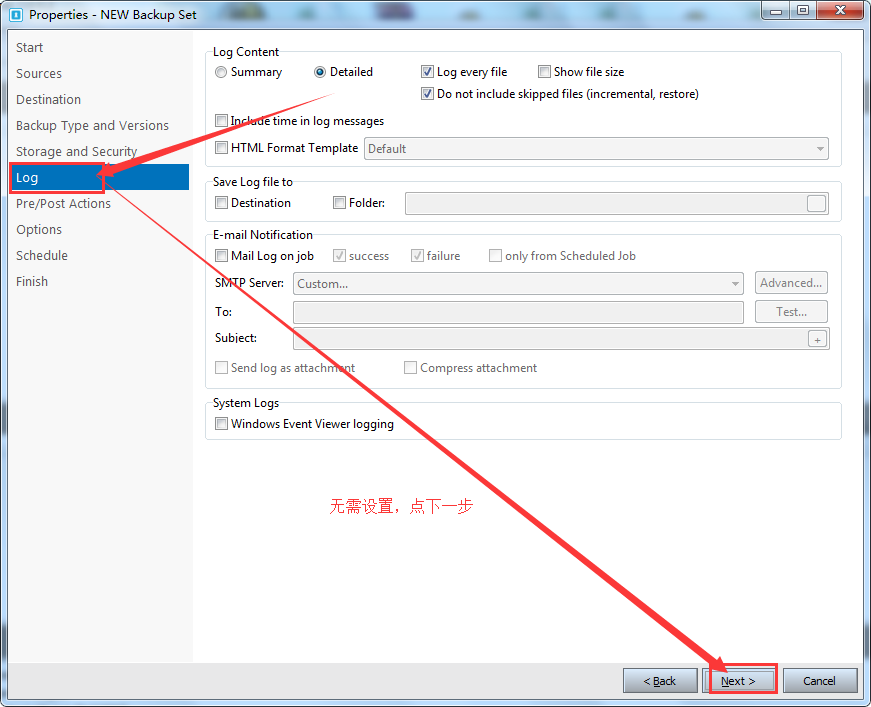Click the plus button beside Subject
Viewport: 871px width, 707px height.
point(817,339)
